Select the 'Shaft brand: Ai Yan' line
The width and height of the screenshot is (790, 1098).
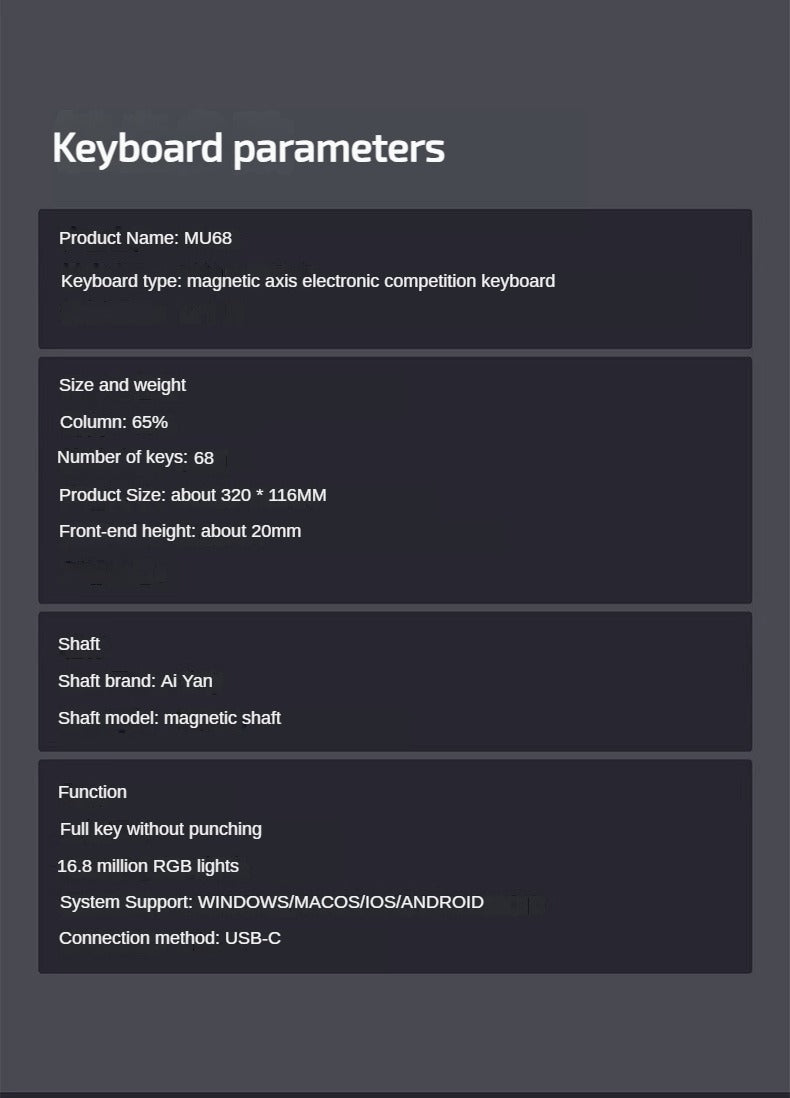pyautogui.click(x=135, y=681)
